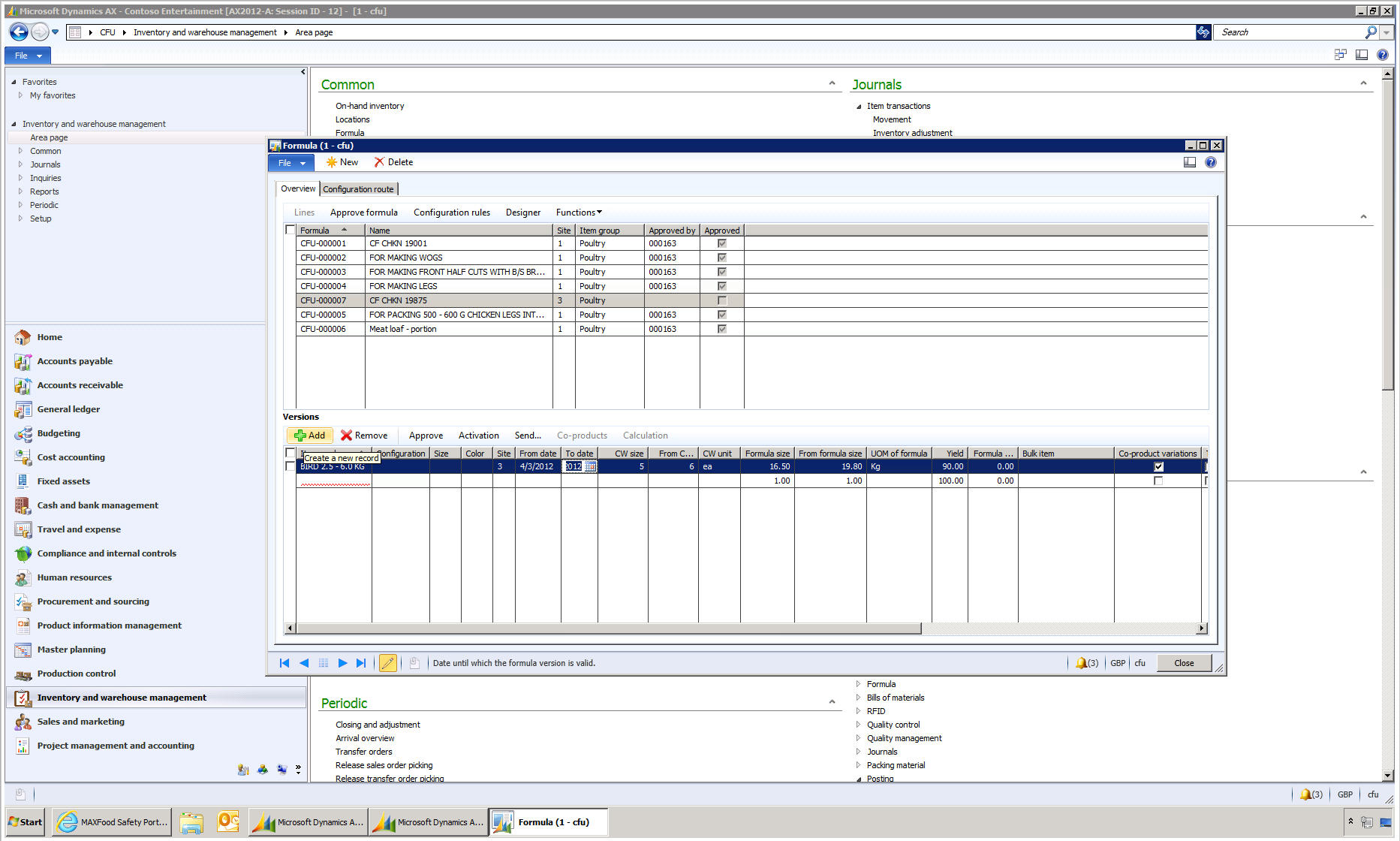Screen dimensions: 1400x841
Task: Click the area page vertical scrollbar
Action: pyautogui.click(x=1387, y=234)
